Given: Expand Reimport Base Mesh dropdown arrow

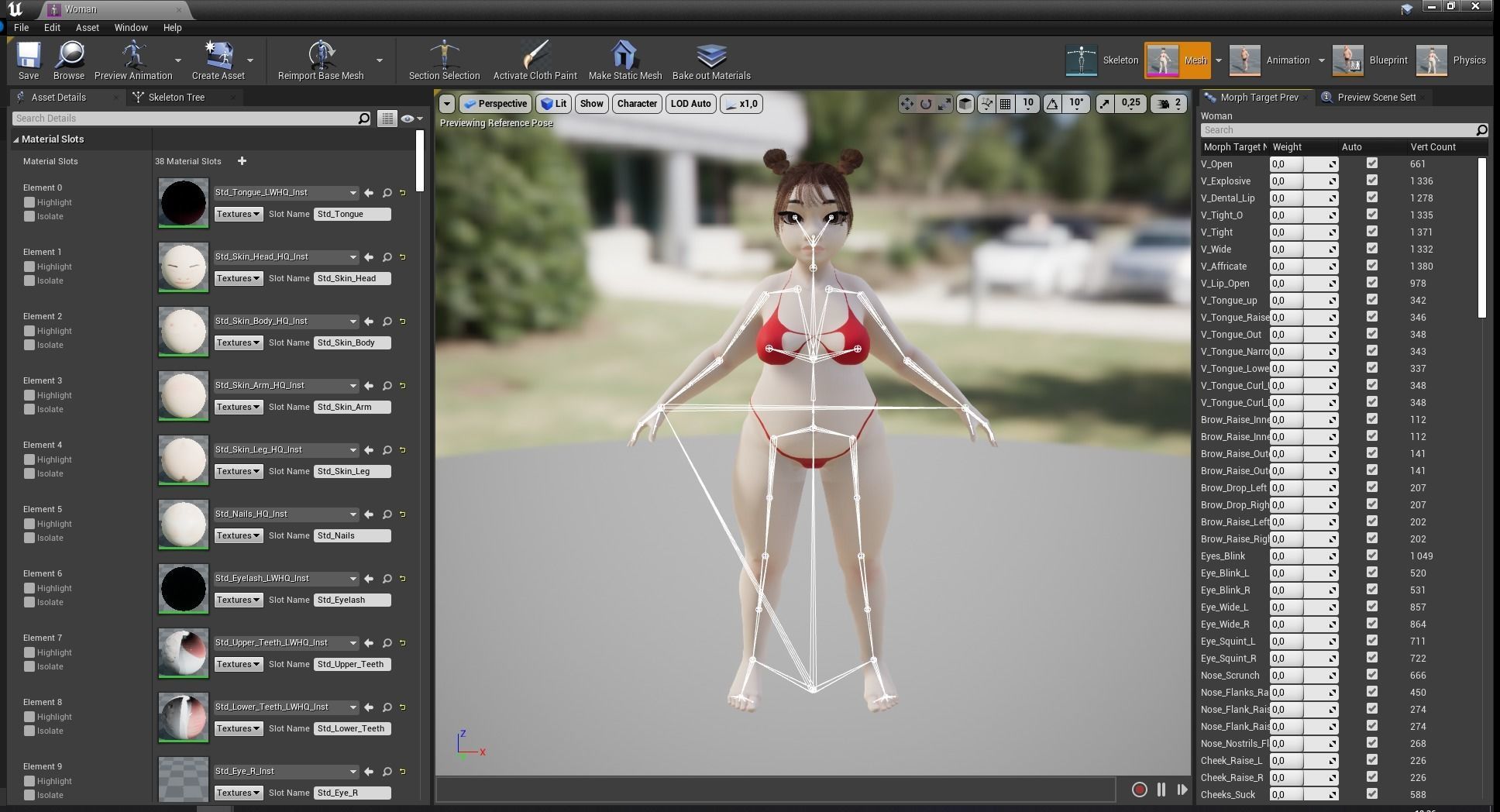Looking at the screenshot, I should tap(380, 60).
